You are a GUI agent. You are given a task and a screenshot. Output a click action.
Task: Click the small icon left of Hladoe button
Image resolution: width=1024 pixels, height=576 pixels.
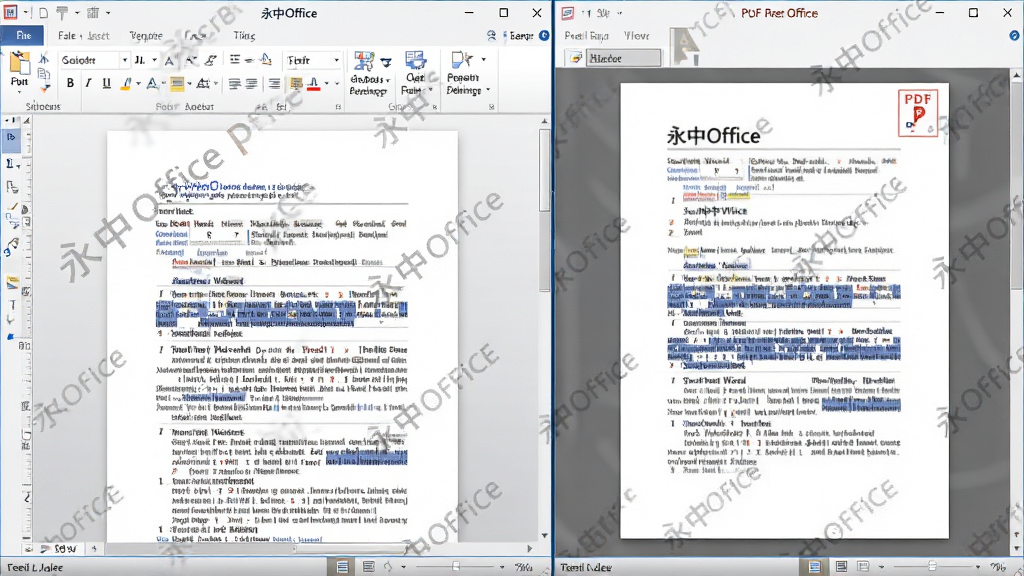tap(575, 58)
